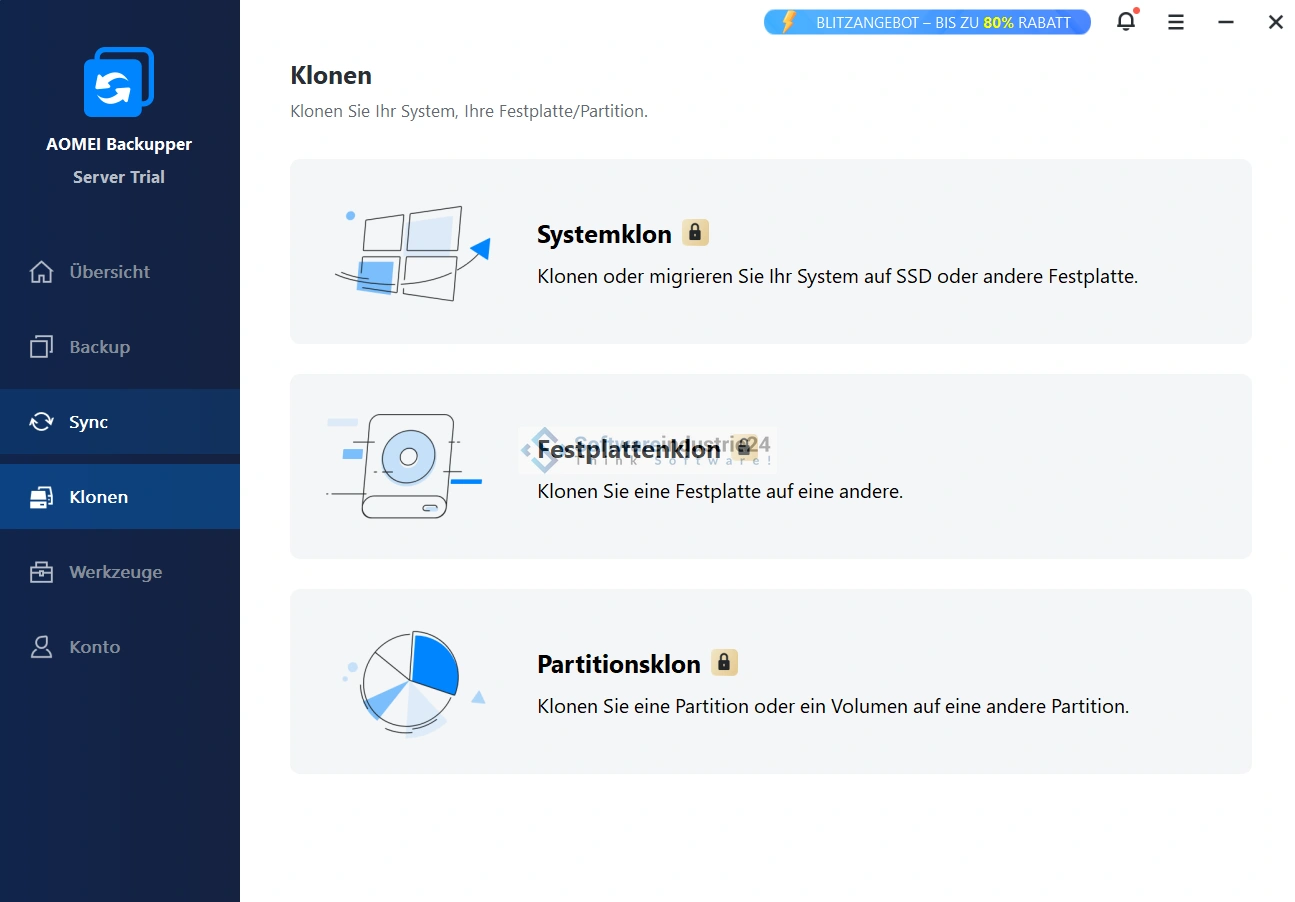
Task: Click the hard drive Festplattenklon illustration
Action: (x=407, y=466)
